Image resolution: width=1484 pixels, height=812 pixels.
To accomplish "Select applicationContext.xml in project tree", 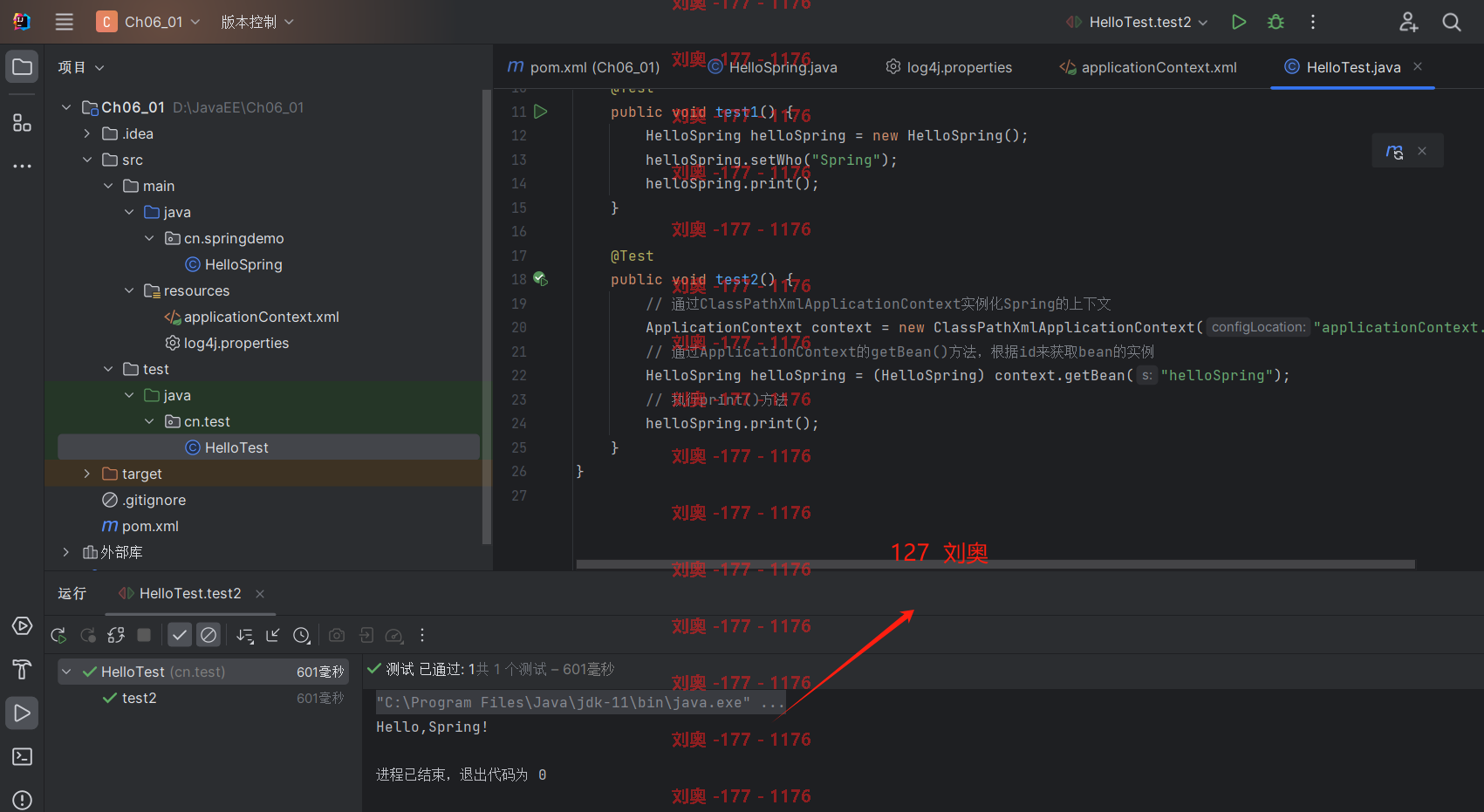I will click(251, 317).
